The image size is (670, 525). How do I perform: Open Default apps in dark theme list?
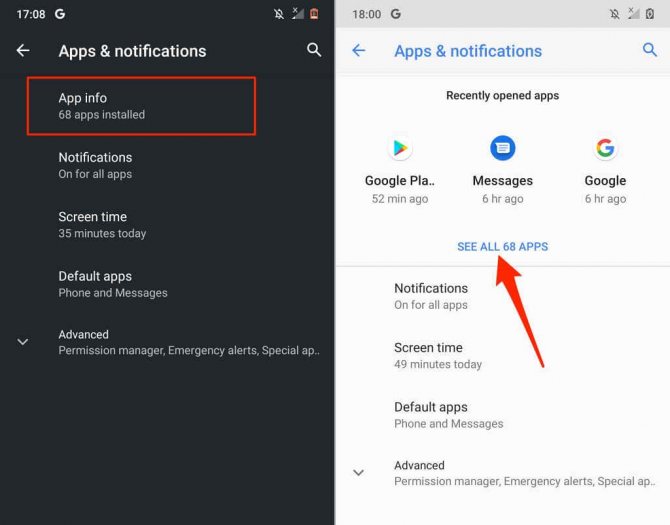pyautogui.click(x=168, y=284)
